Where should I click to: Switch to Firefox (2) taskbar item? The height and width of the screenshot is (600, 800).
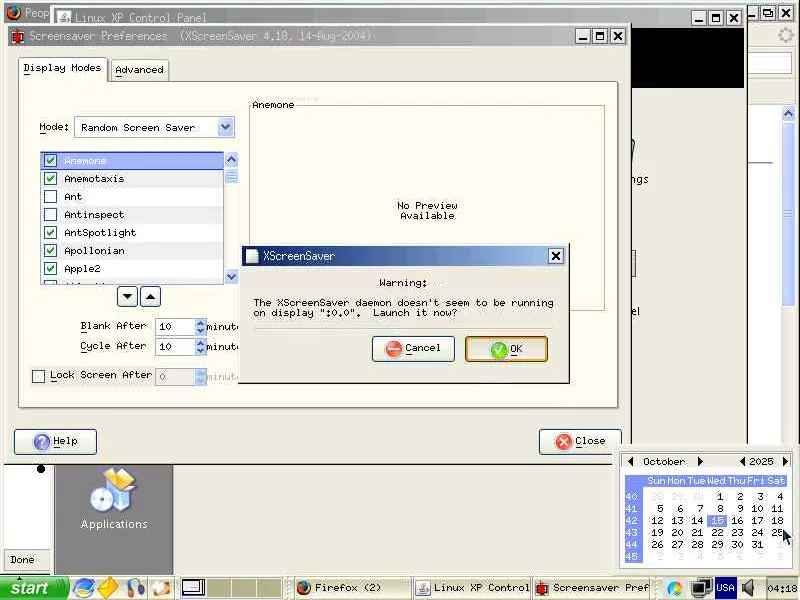click(353, 588)
